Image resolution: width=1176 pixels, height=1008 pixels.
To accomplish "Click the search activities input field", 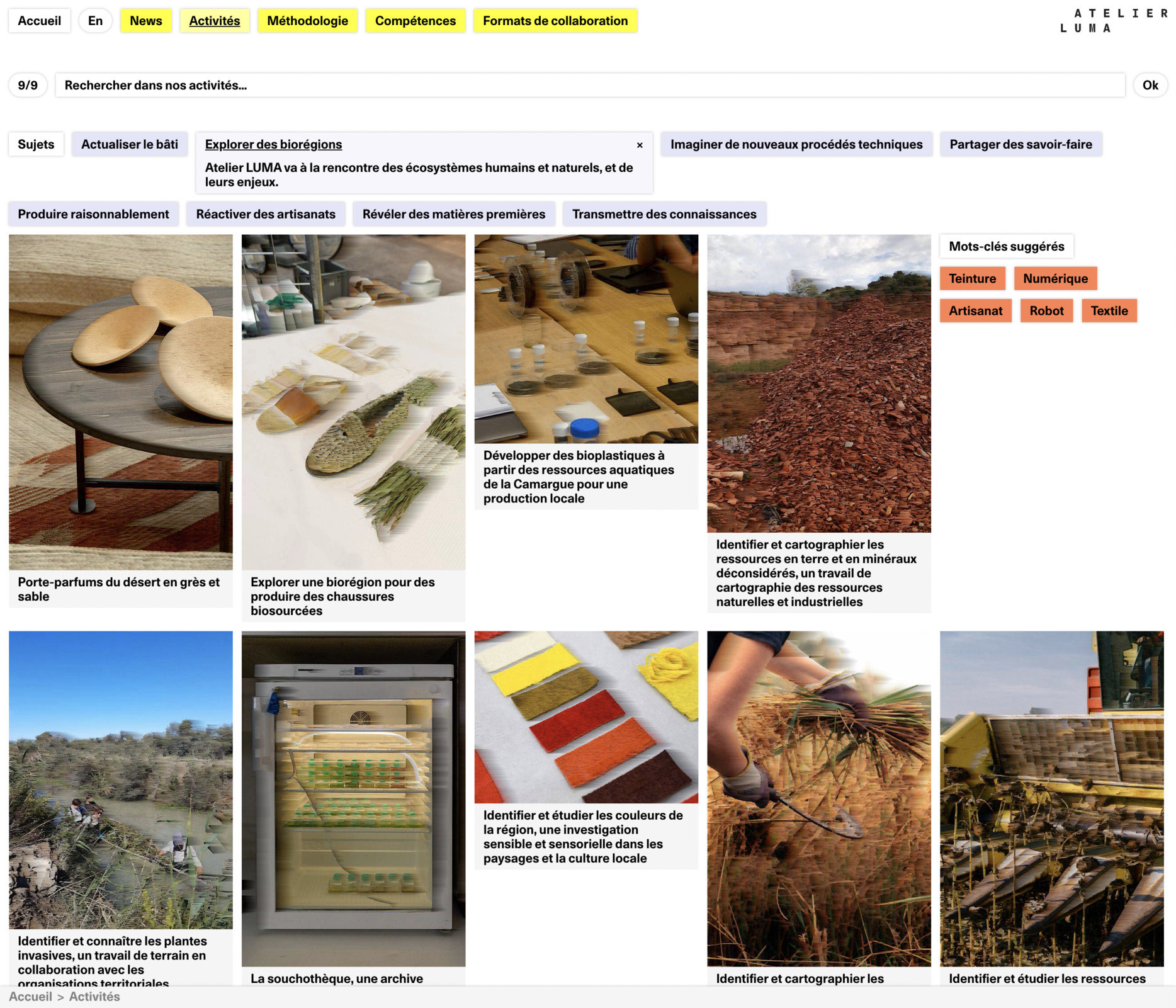I will tap(589, 86).
